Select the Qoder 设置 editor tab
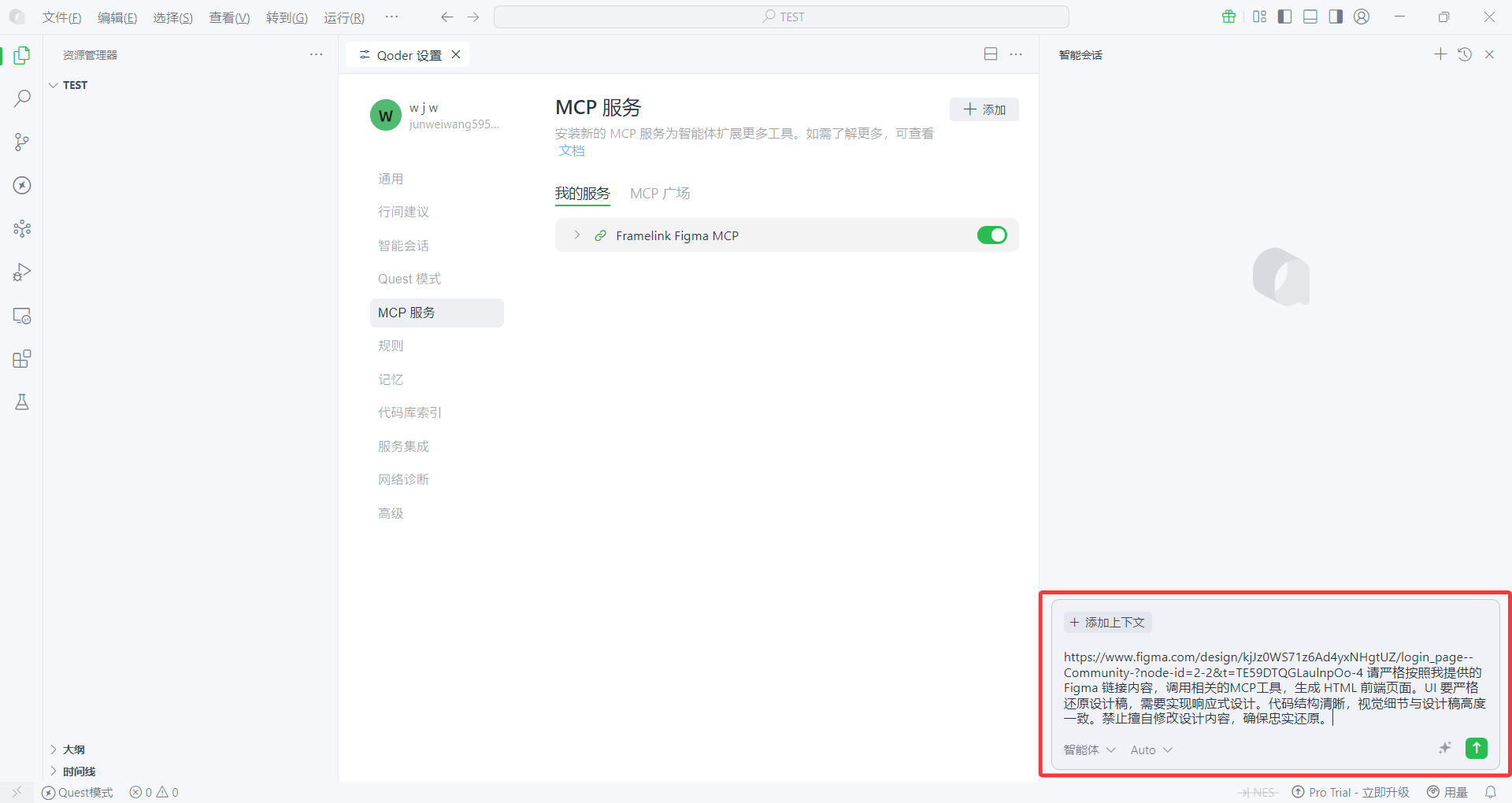Screen dimensions: 1512x803 tap(408, 55)
